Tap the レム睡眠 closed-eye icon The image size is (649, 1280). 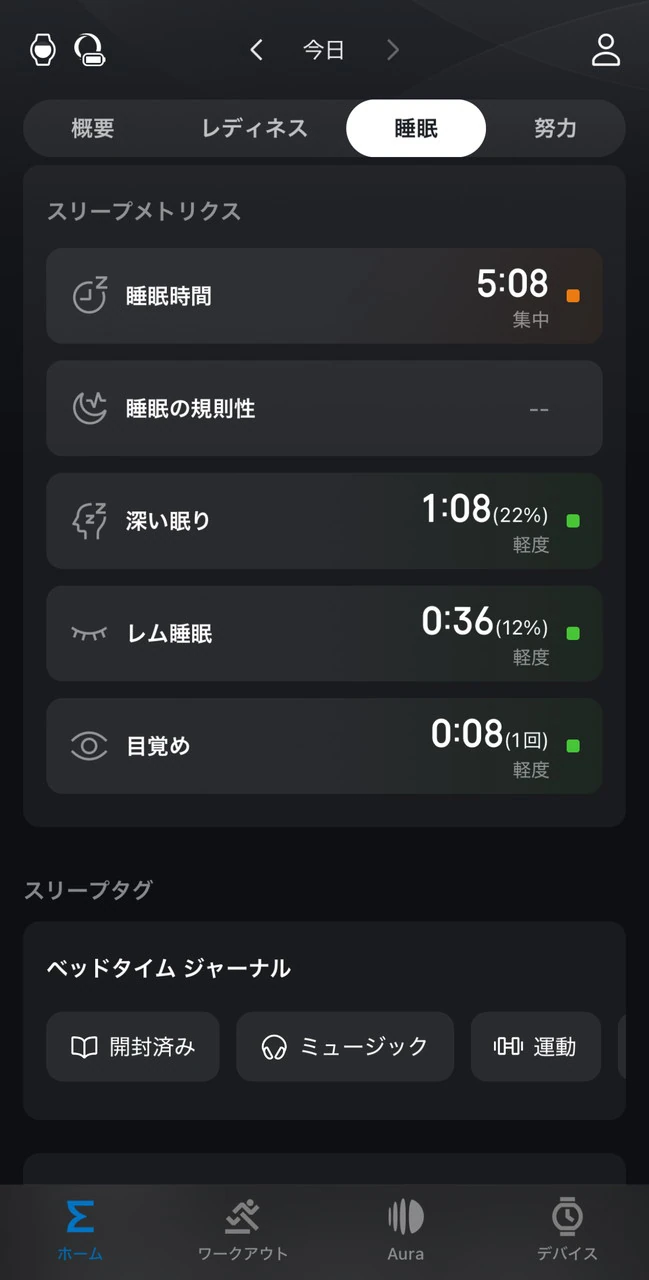click(89, 633)
